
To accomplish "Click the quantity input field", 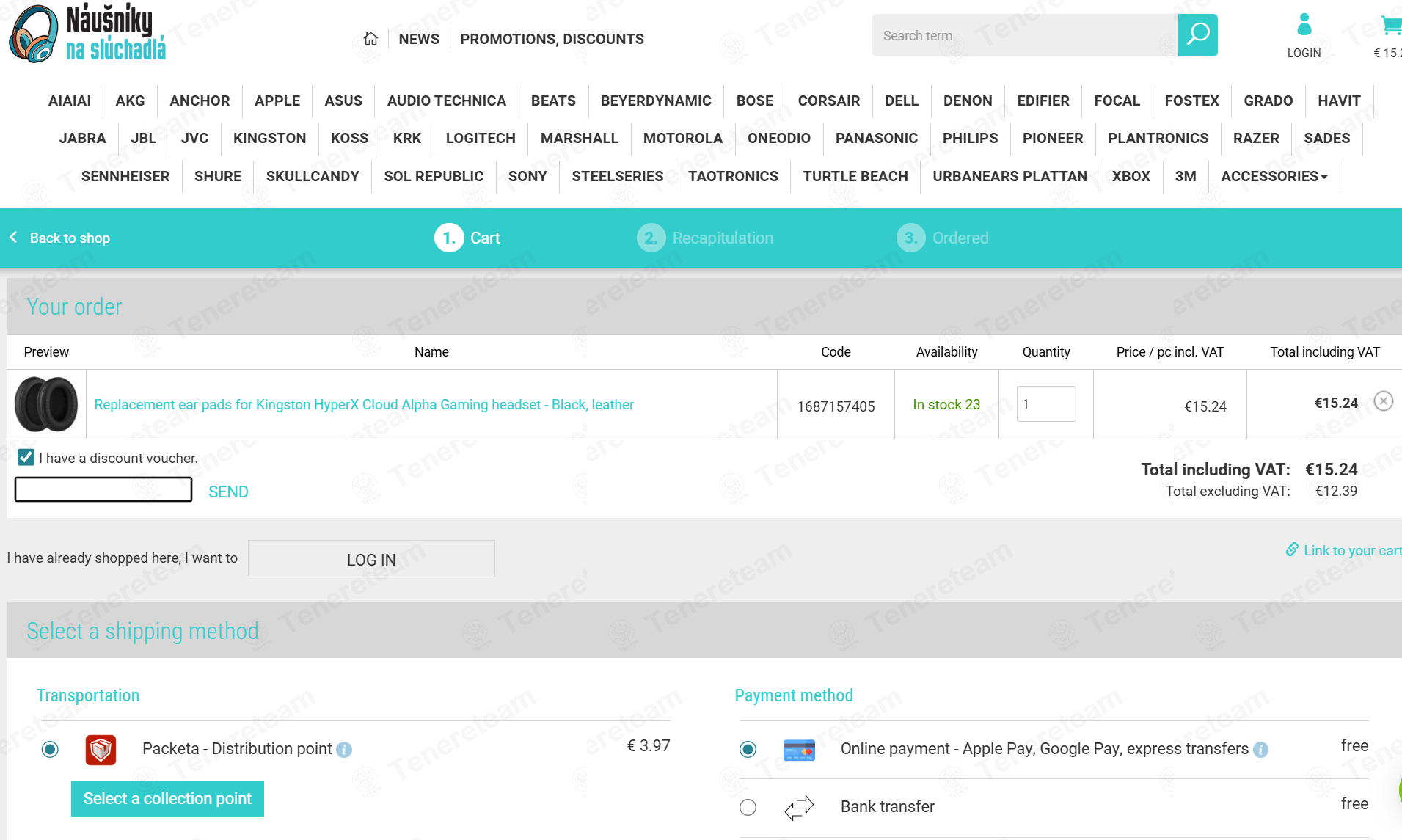I will (1046, 403).
